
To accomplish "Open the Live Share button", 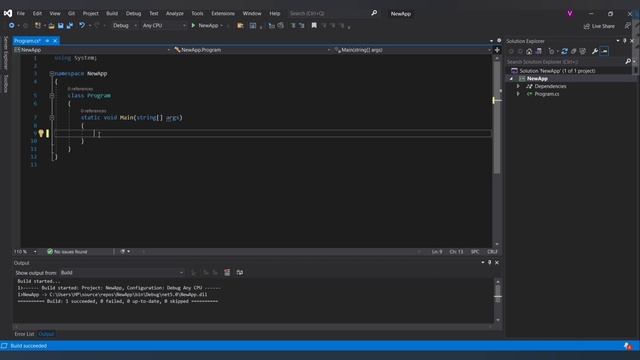I will [x=599, y=26].
